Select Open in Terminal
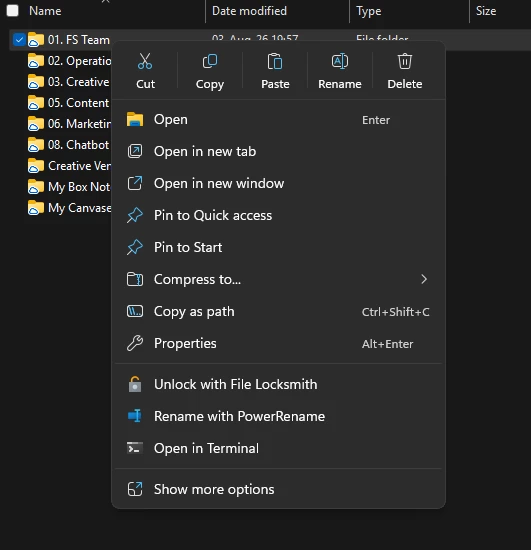Image resolution: width=531 pixels, height=550 pixels. tap(278, 448)
